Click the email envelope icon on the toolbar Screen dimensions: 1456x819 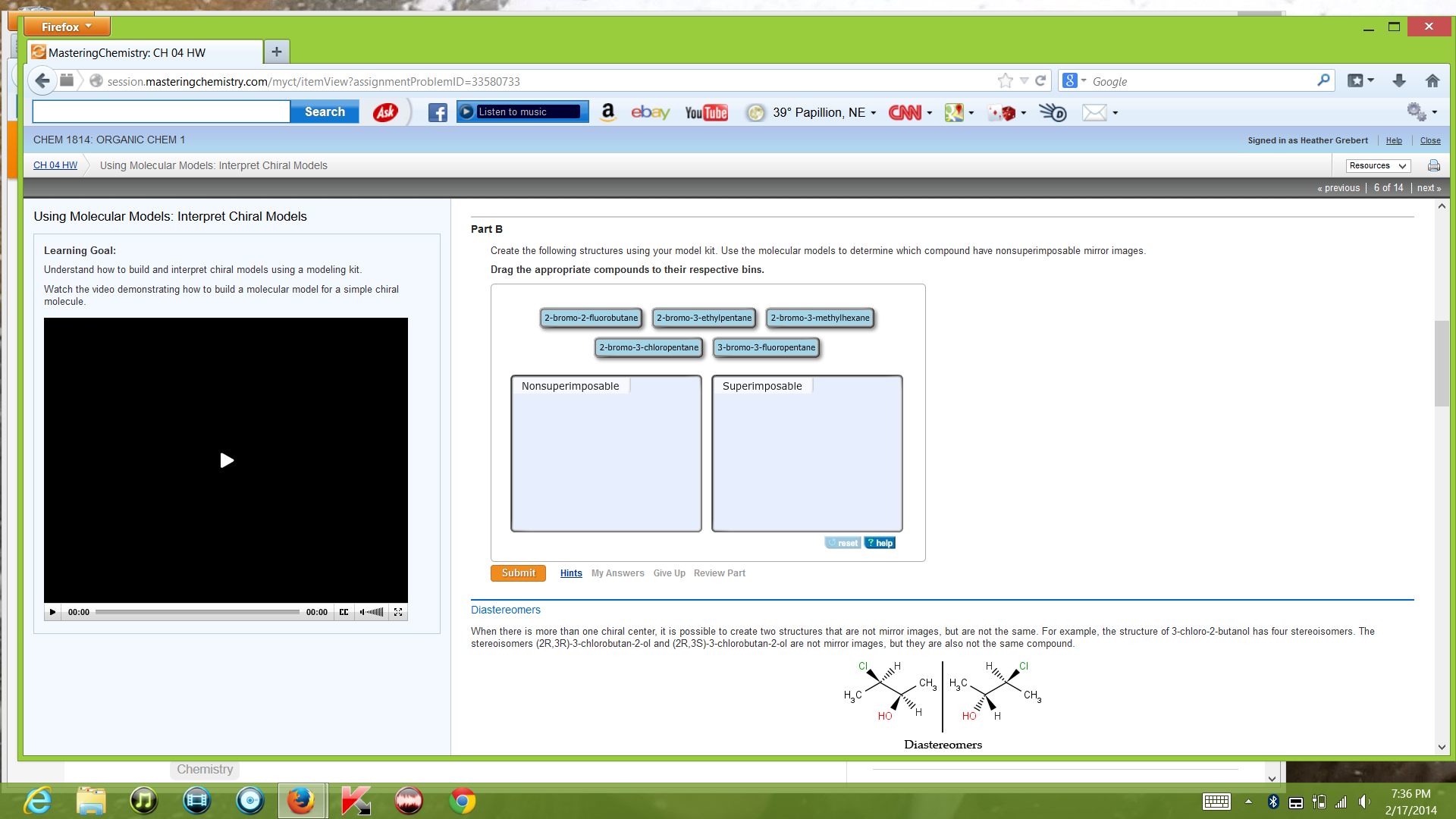1094,112
